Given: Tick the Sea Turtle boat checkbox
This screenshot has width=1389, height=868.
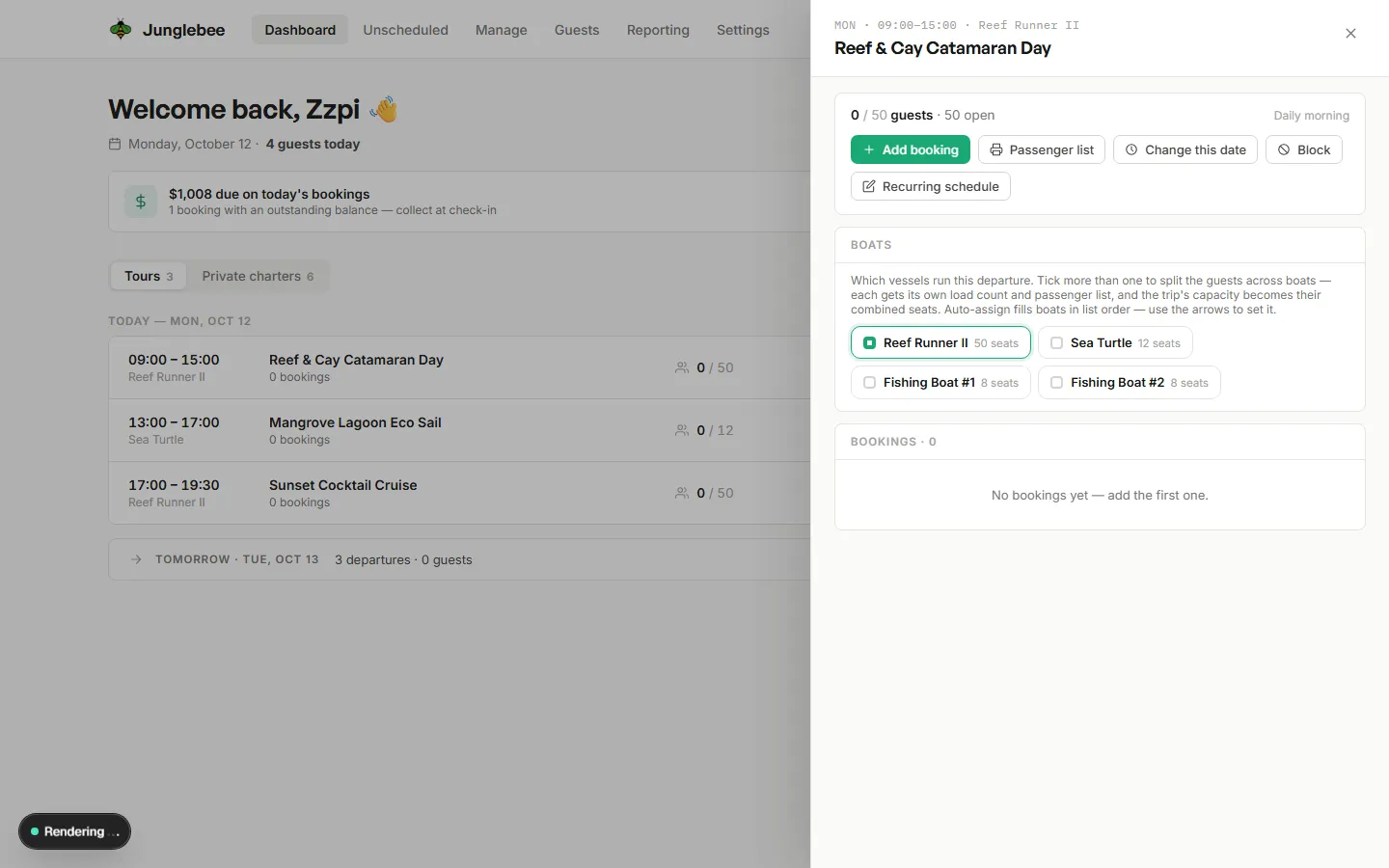Looking at the screenshot, I should pos(1056,342).
